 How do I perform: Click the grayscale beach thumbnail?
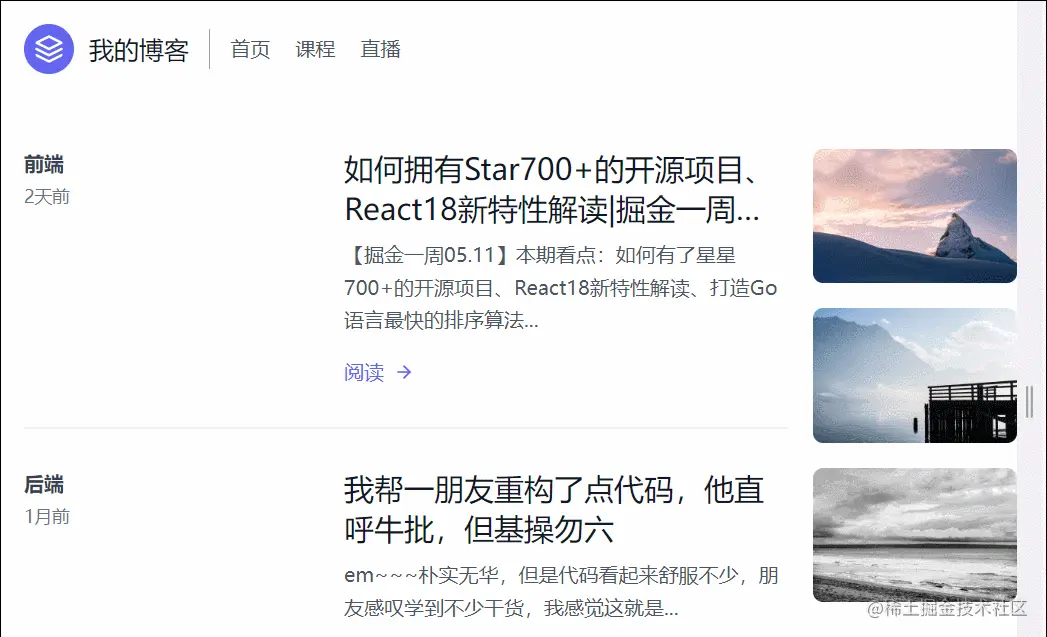coord(914,535)
